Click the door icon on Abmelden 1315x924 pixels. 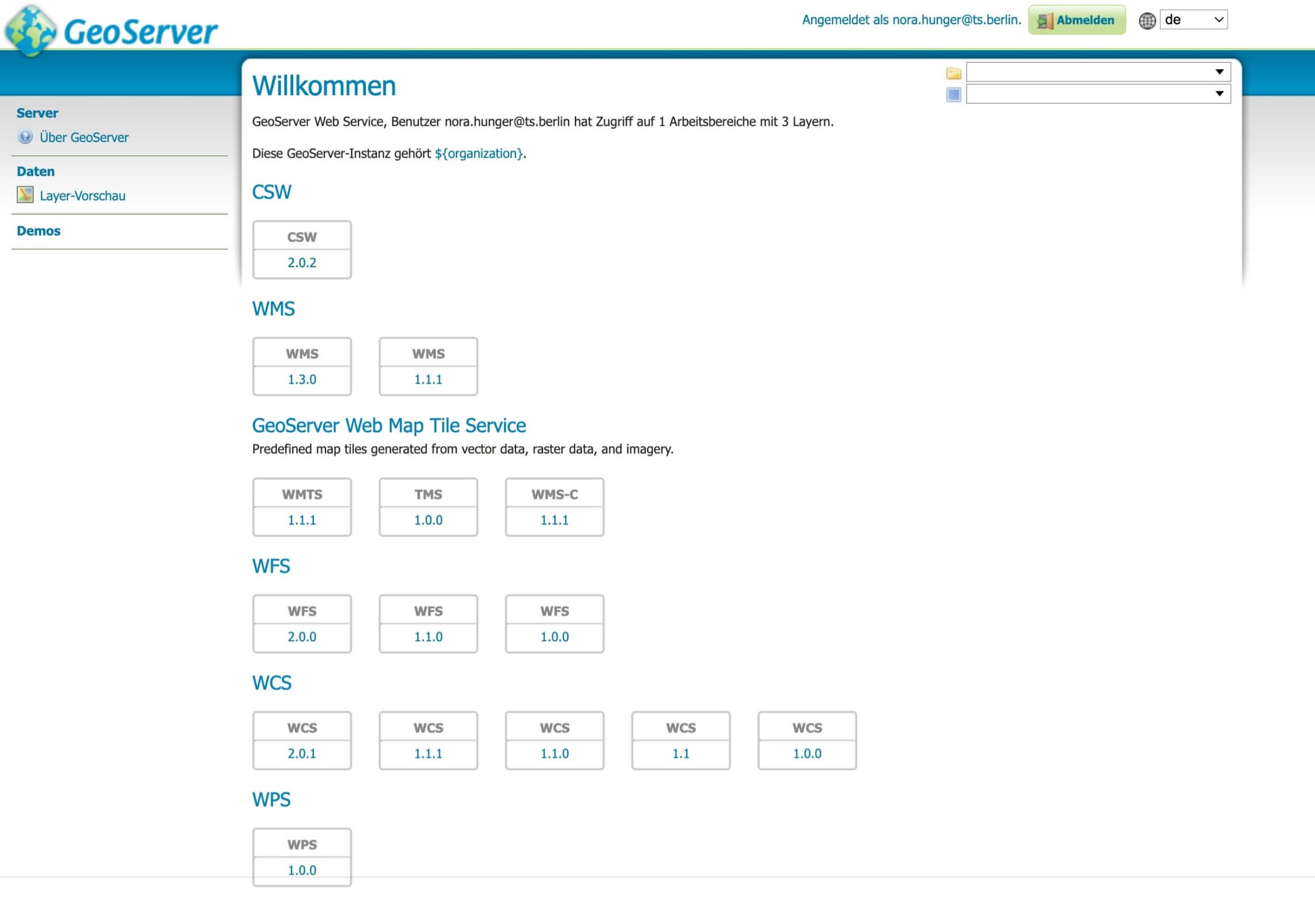pyautogui.click(x=1044, y=21)
